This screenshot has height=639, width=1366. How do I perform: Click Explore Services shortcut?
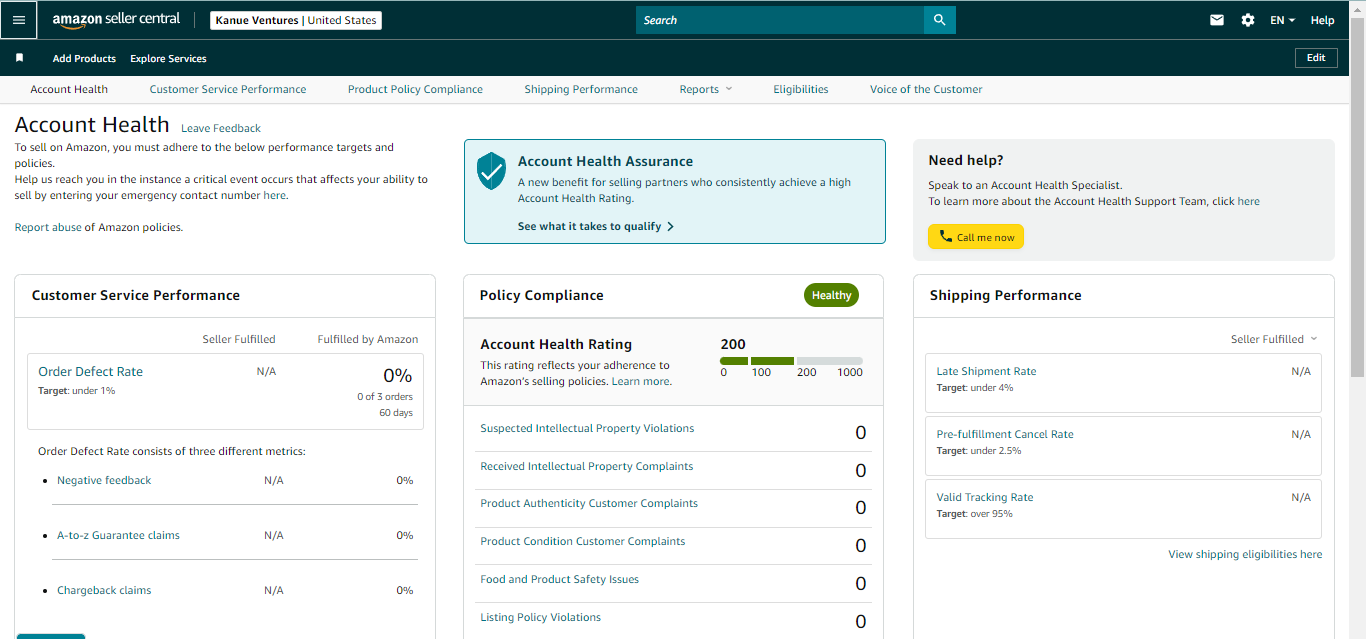click(x=168, y=58)
